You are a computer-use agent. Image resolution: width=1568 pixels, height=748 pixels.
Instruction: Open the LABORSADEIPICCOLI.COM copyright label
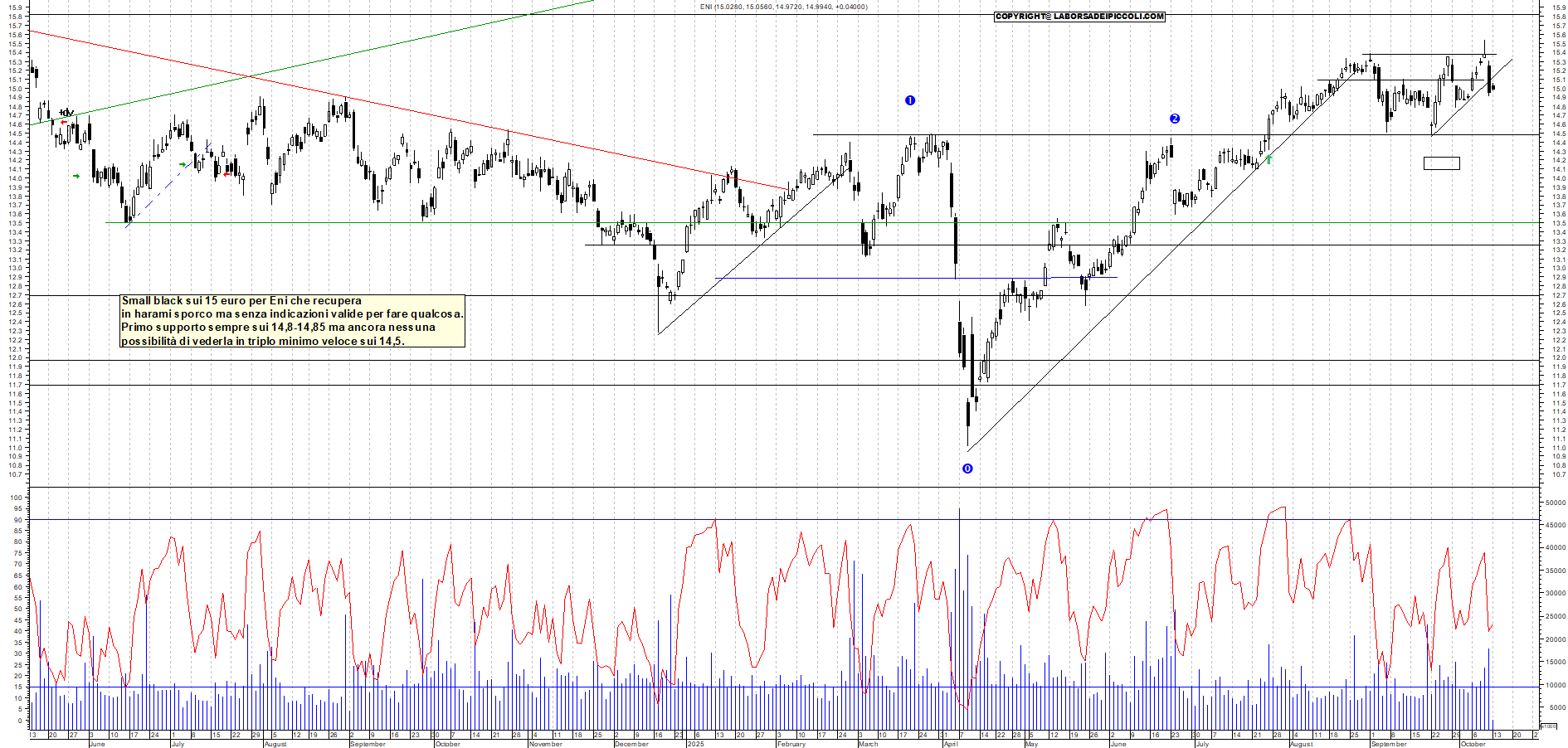[1079, 17]
